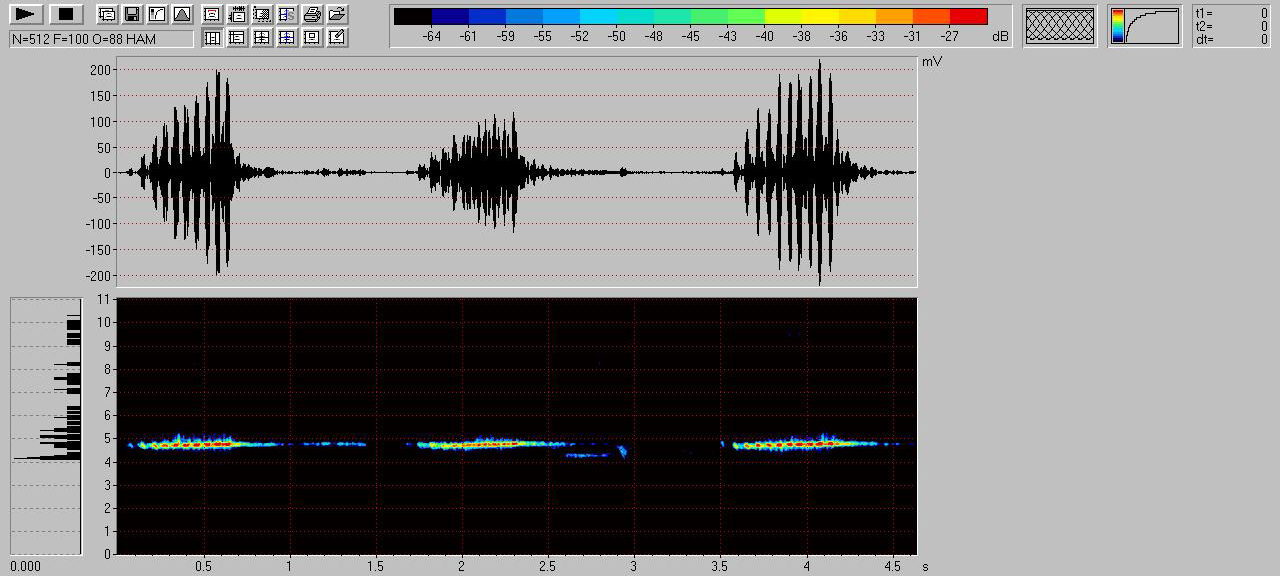Viewport: 1280px width, 576px height.
Task: Toggle the blue crosshair cursor icon in second row
Action: 287,38
